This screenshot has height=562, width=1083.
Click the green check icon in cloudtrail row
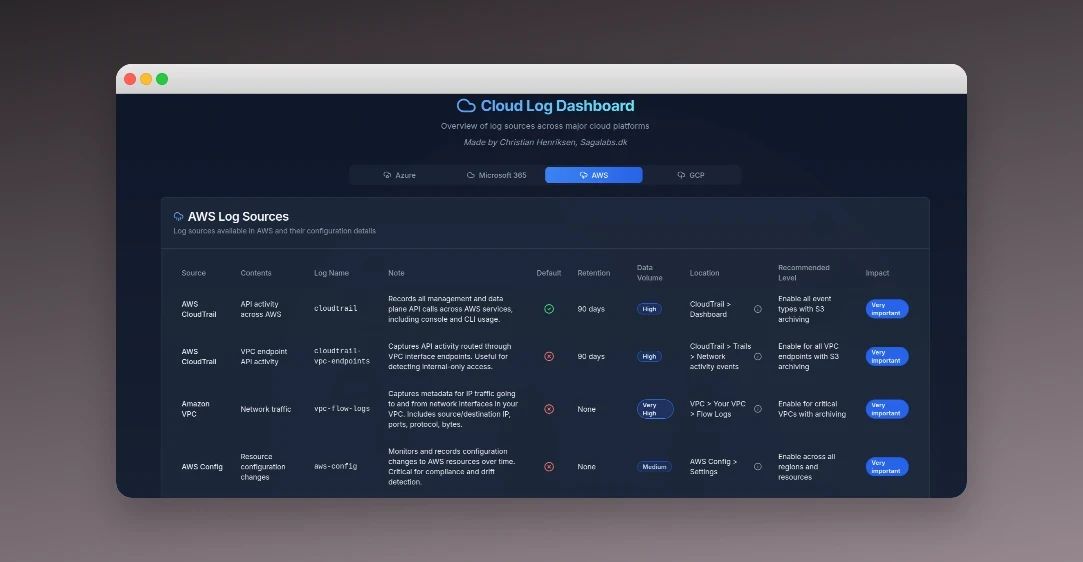click(549, 309)
